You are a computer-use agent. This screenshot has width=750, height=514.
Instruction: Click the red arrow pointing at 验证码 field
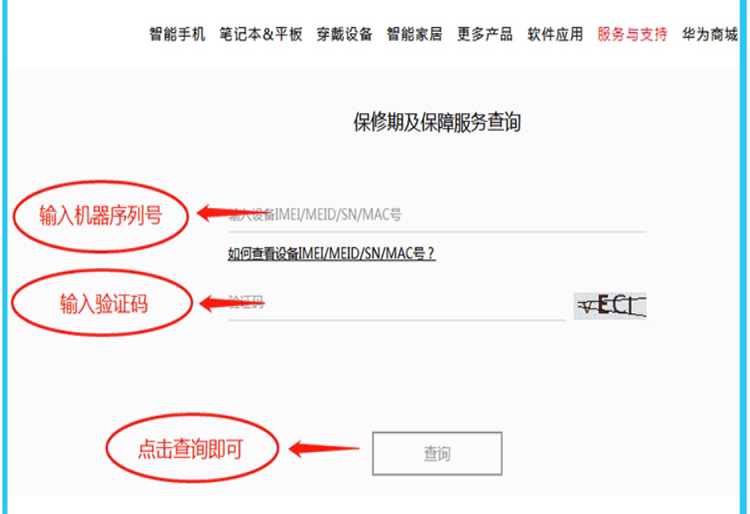tap(232, 303)
